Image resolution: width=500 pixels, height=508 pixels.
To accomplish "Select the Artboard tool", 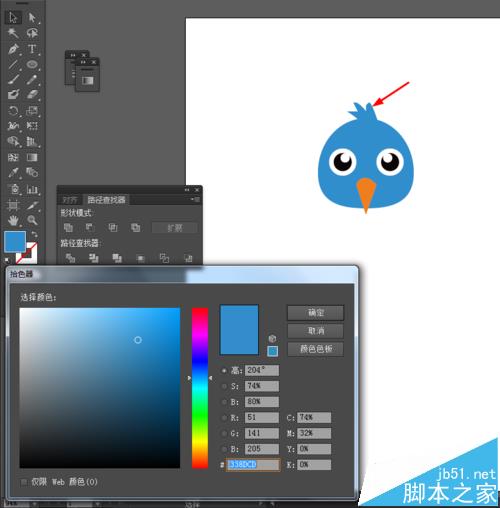I will click(13, 205).
